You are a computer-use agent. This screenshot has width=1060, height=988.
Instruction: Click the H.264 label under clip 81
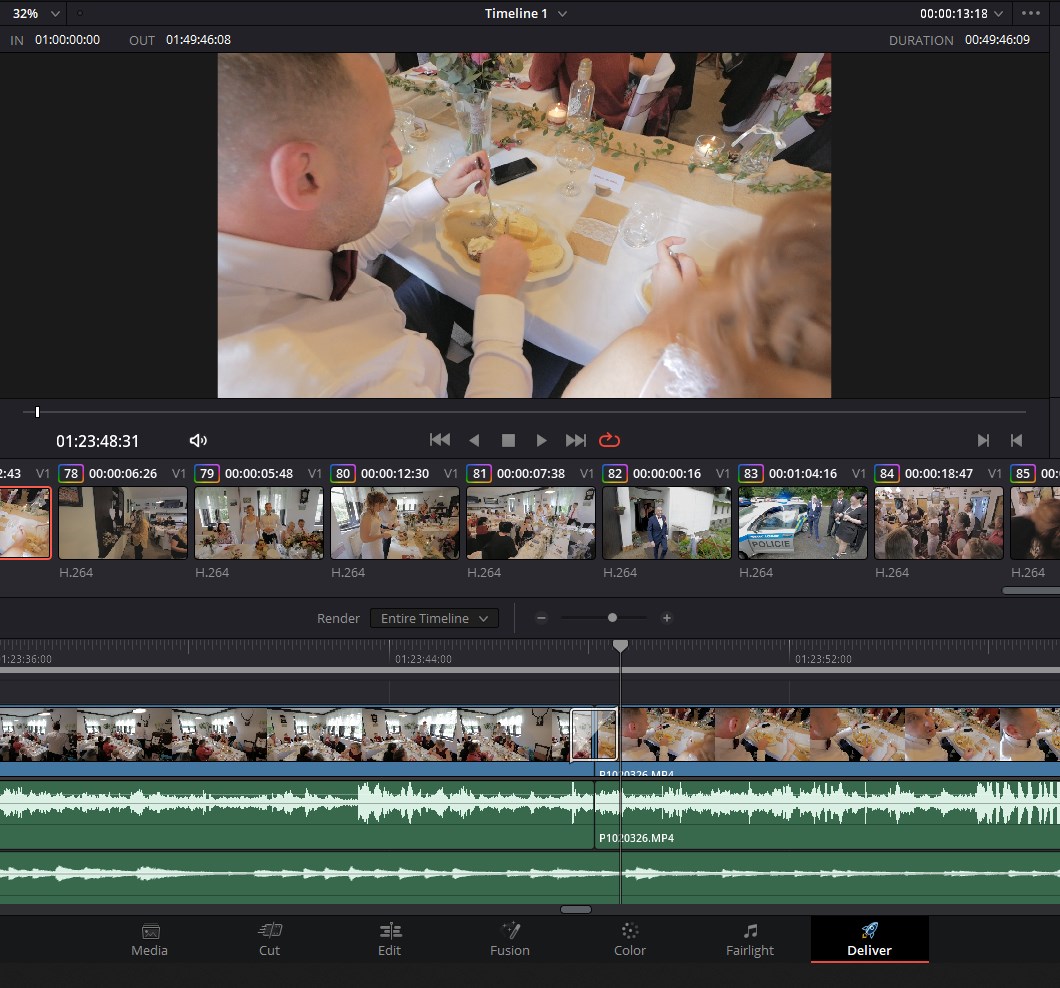(x=484, y=573)
